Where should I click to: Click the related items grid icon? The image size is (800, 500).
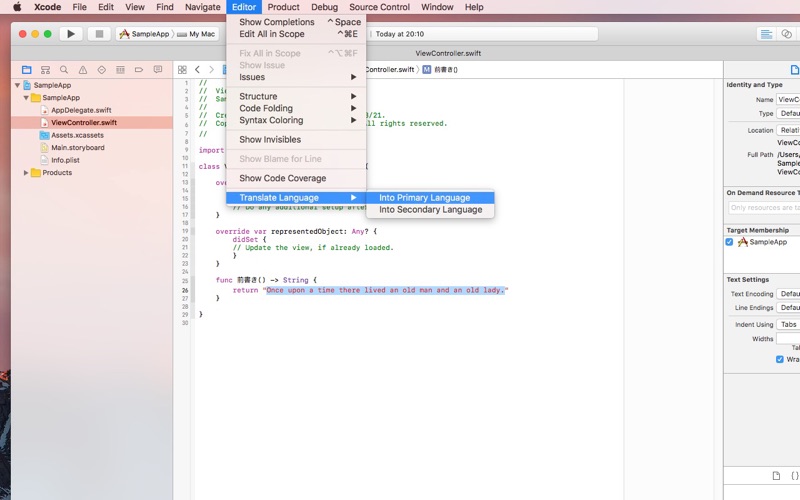[x=182, y=69]
